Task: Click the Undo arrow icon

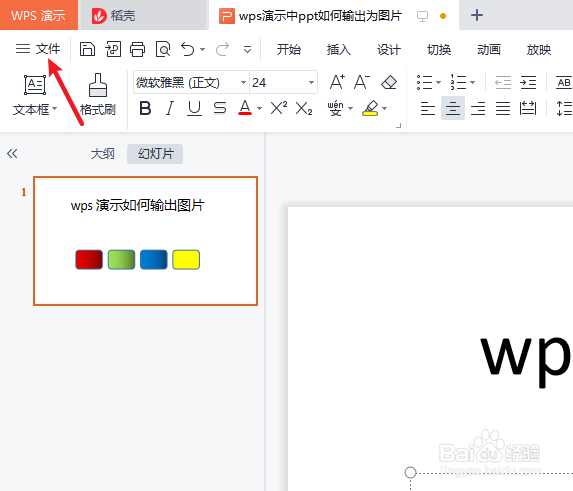Action: pos(188,49)
